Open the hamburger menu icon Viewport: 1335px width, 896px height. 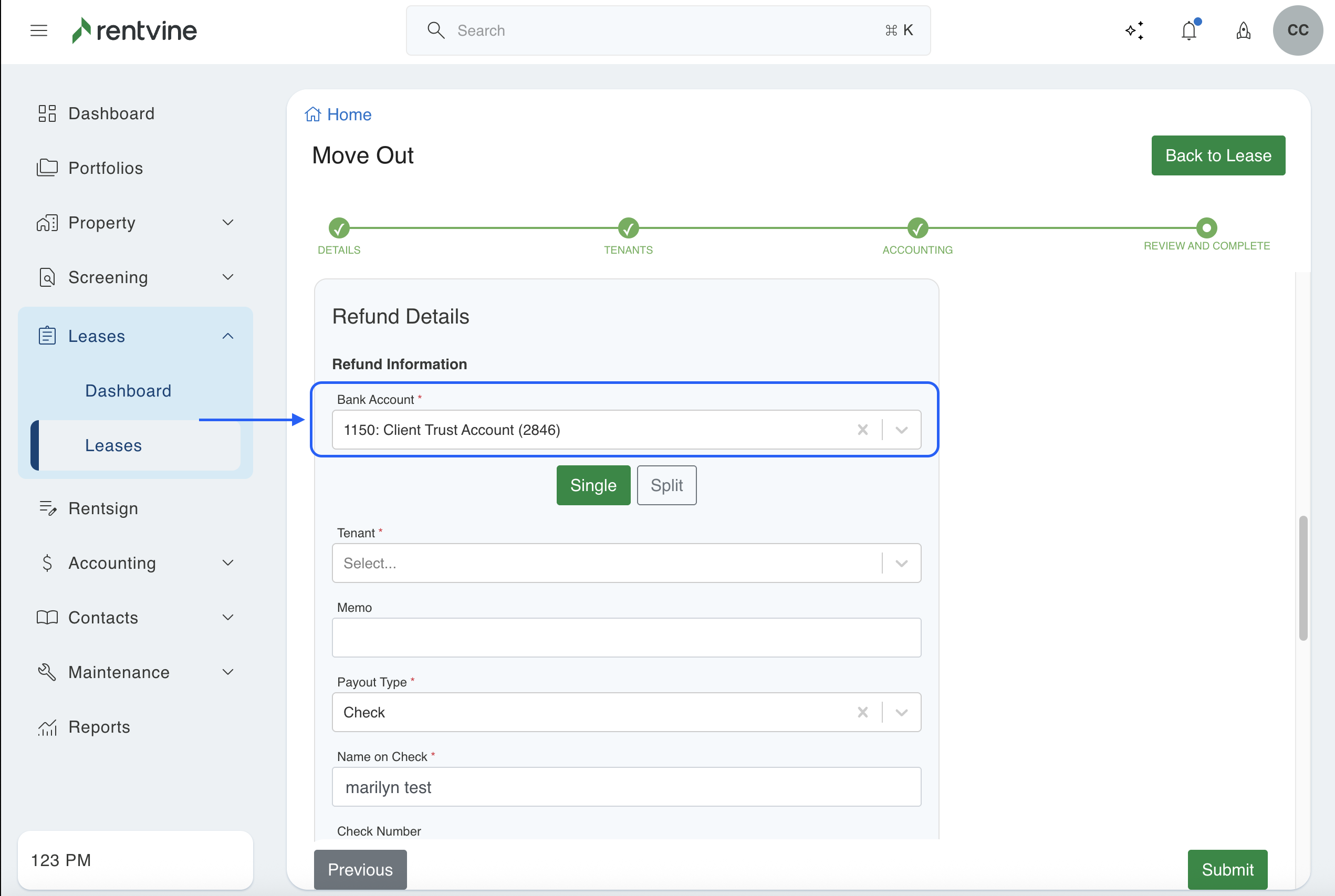[38, 30]
